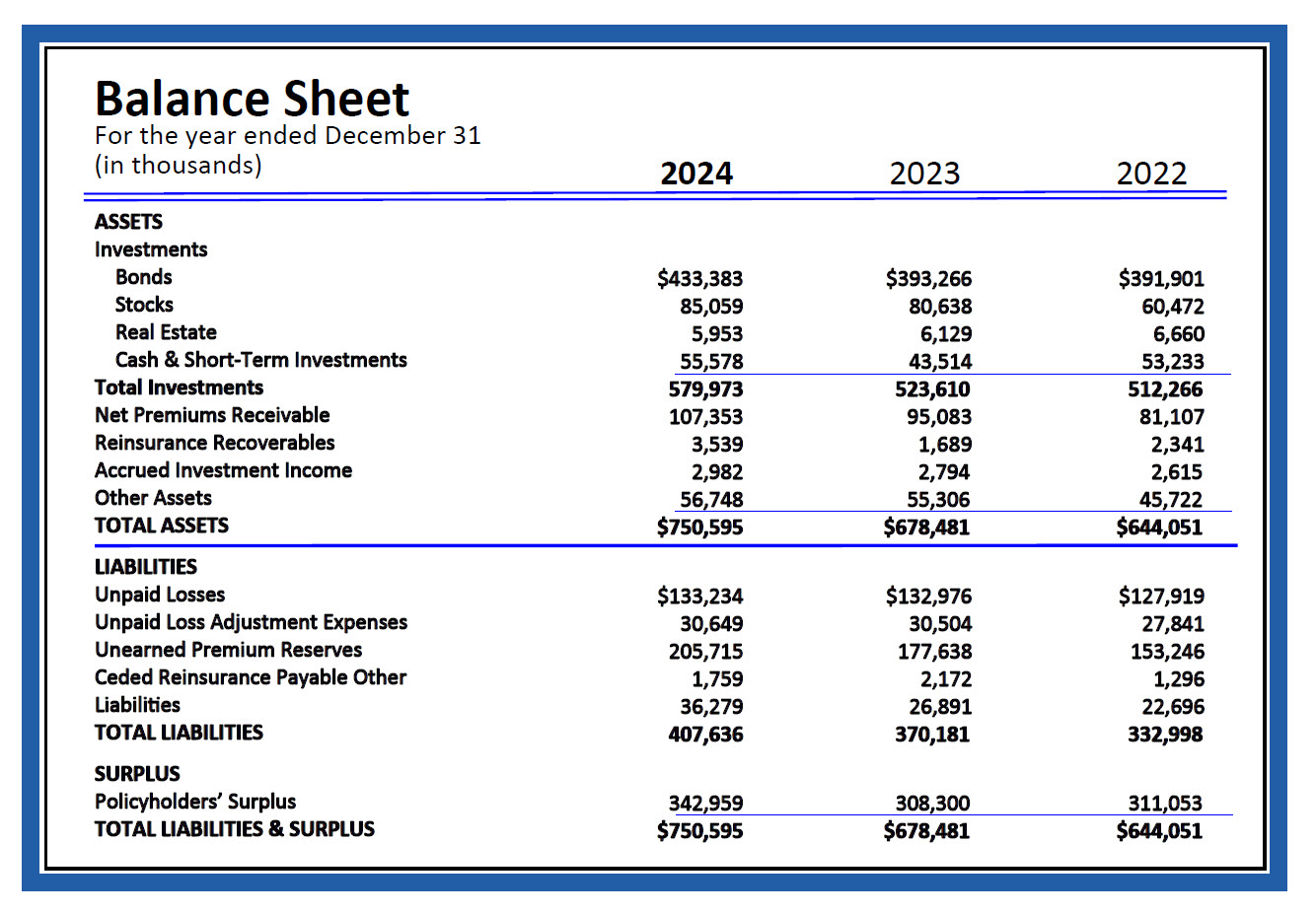Click Ceded Reinsurance Payable Other label
1316x914 pixels.
pyautogui.click(x=251, y=677)
